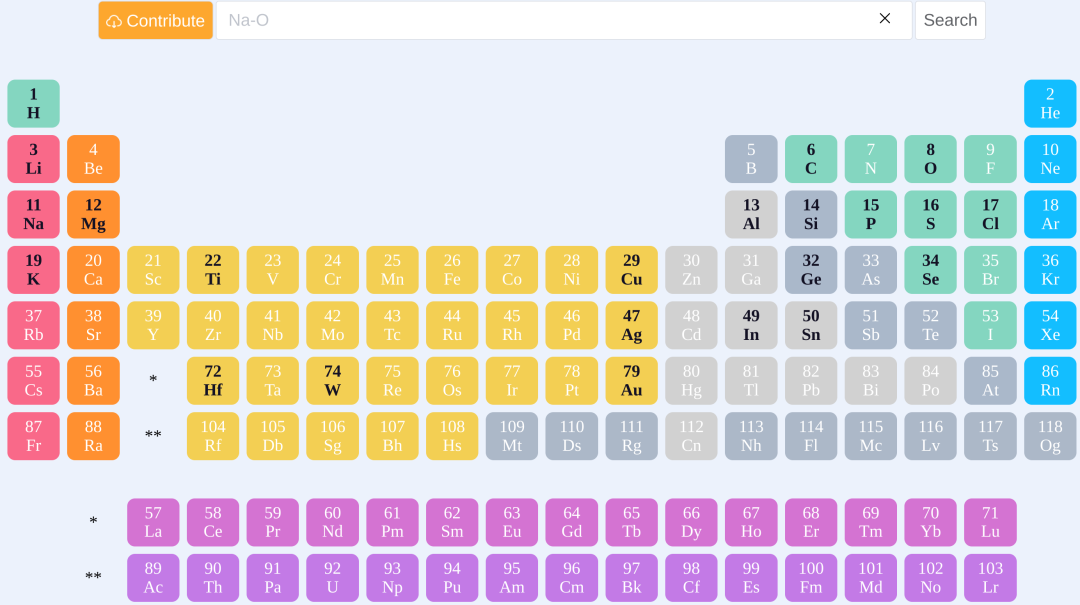The image size is (1080, 605).
Task: Choose the Gold (Au) element tile
Action: click(x=631, y=381)
